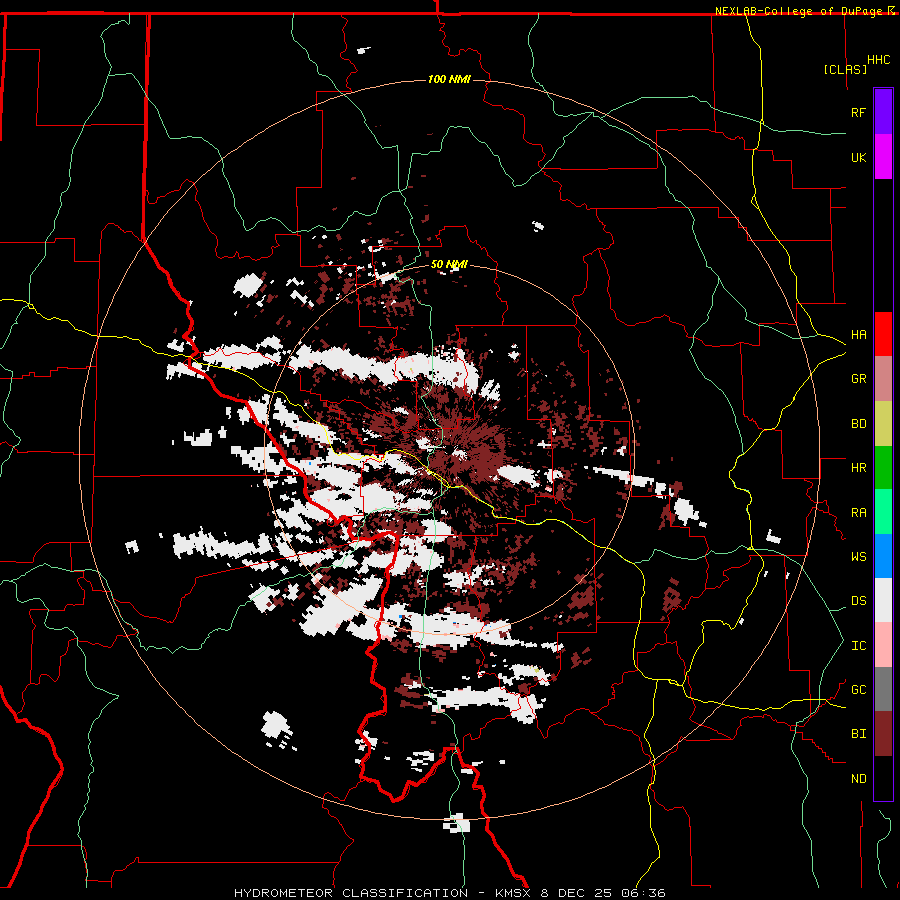Click the HA red legend swatch

click(x=883, y=334)
